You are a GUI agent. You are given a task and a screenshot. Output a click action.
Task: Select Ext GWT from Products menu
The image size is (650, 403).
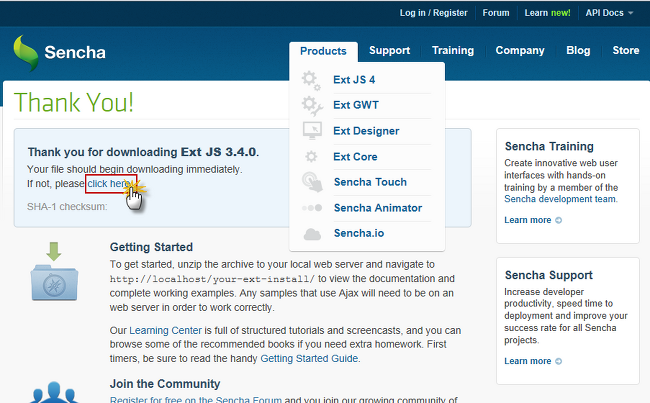[356, 105]
